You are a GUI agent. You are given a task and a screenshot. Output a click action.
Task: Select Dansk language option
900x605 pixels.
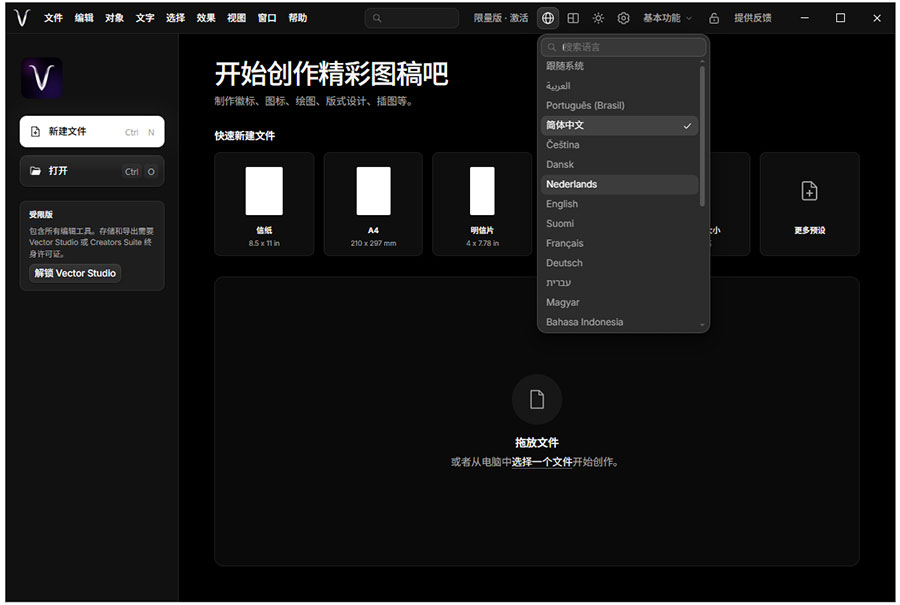619,165
